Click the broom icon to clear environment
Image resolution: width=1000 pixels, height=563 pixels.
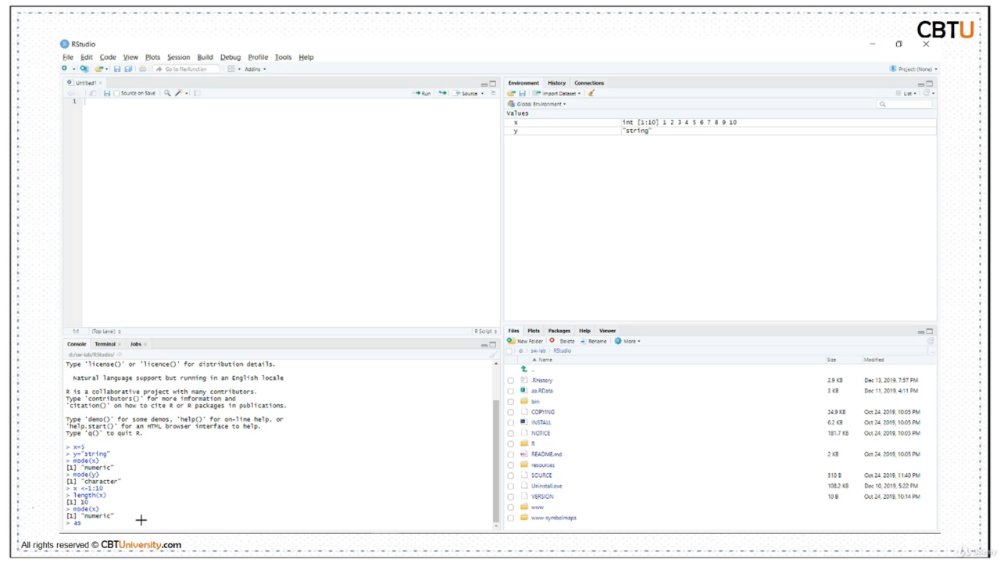coord(591,93)
